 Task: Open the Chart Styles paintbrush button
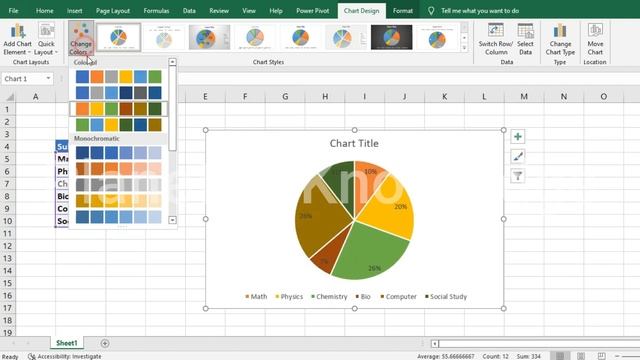click(x=518, y=156)
